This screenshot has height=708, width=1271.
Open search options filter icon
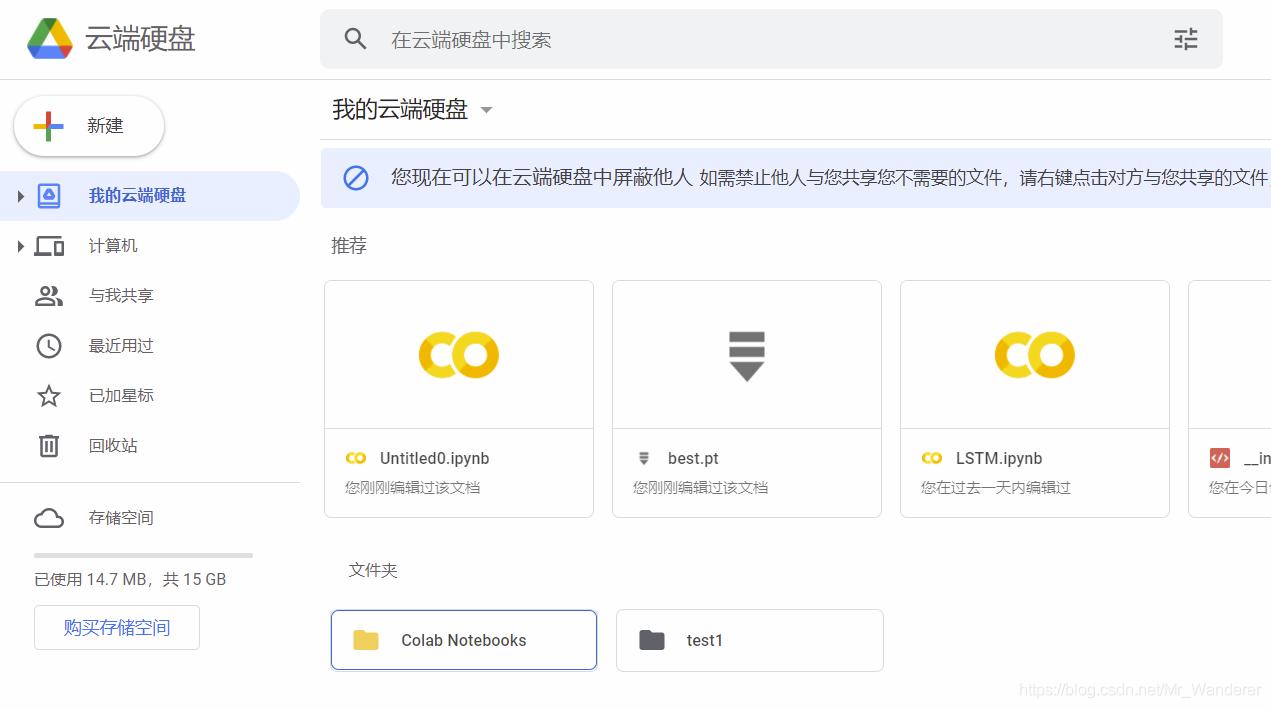click(1186, 39)
